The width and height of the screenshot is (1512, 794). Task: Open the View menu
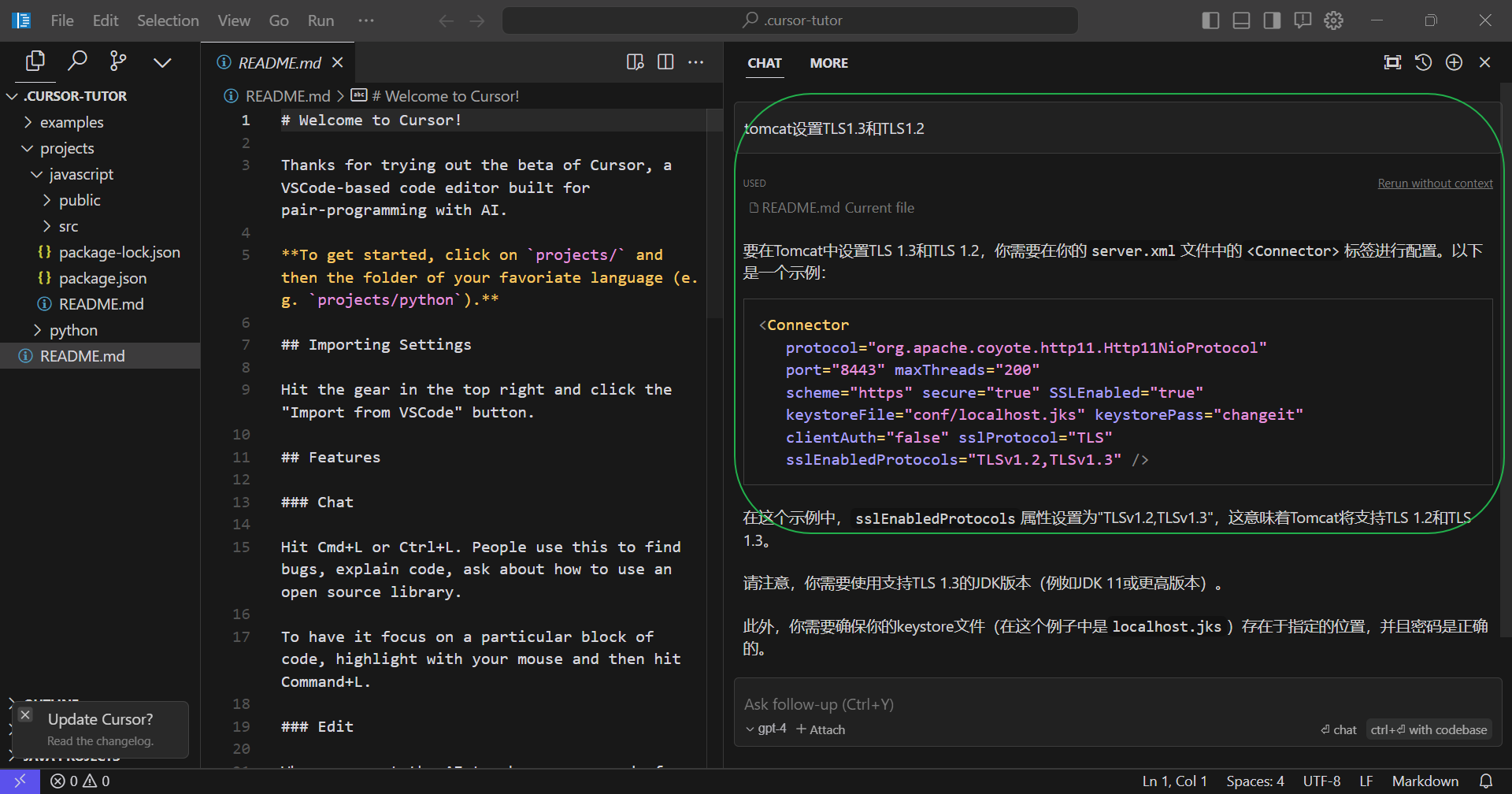(234, 20)
